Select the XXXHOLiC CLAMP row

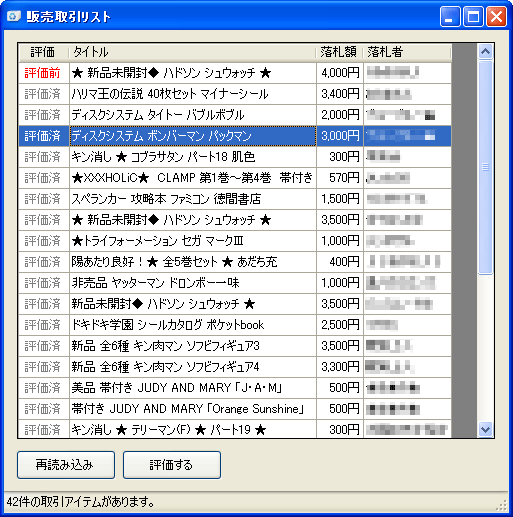235,178
